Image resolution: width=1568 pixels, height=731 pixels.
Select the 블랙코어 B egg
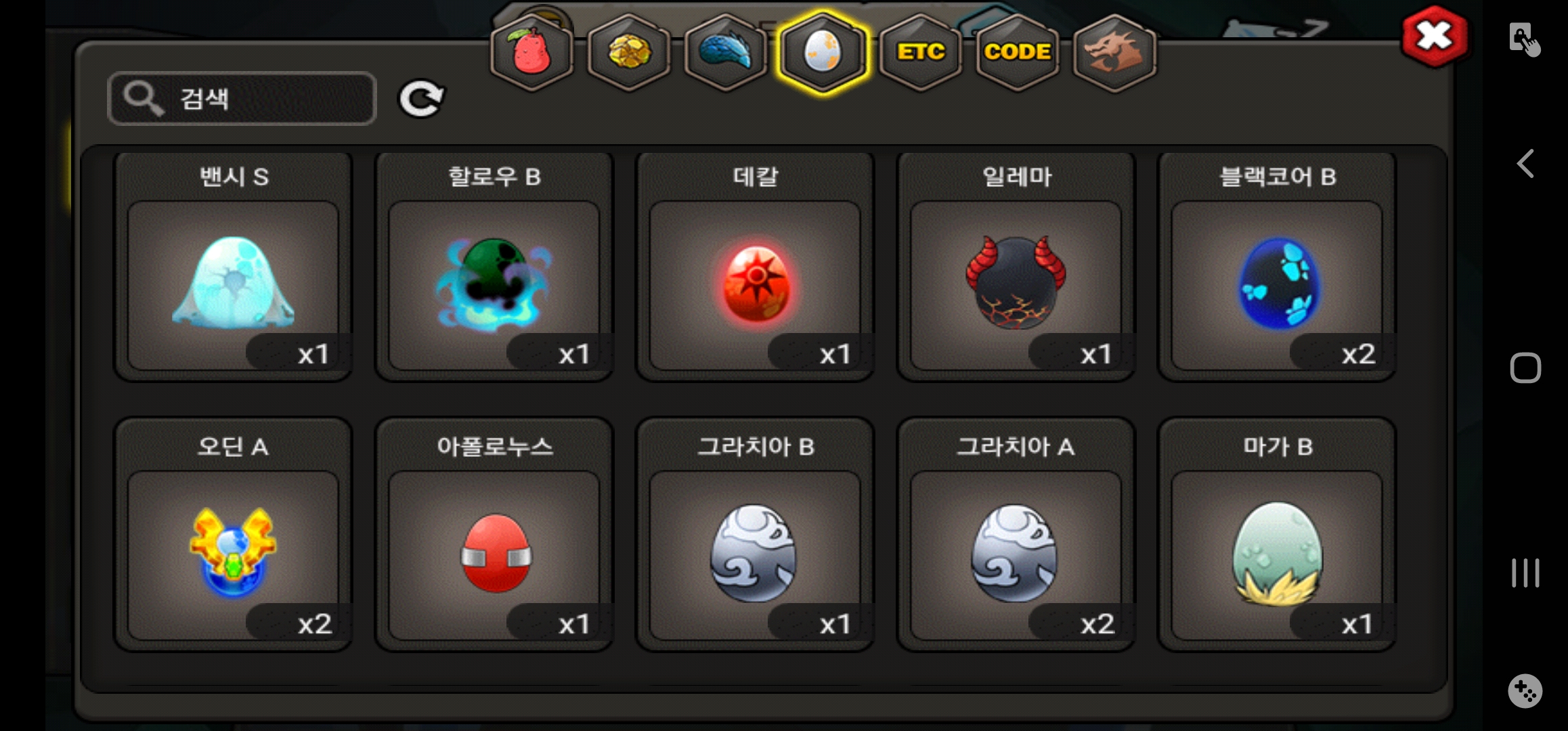pyautogui.click(x=1278, y=267)
